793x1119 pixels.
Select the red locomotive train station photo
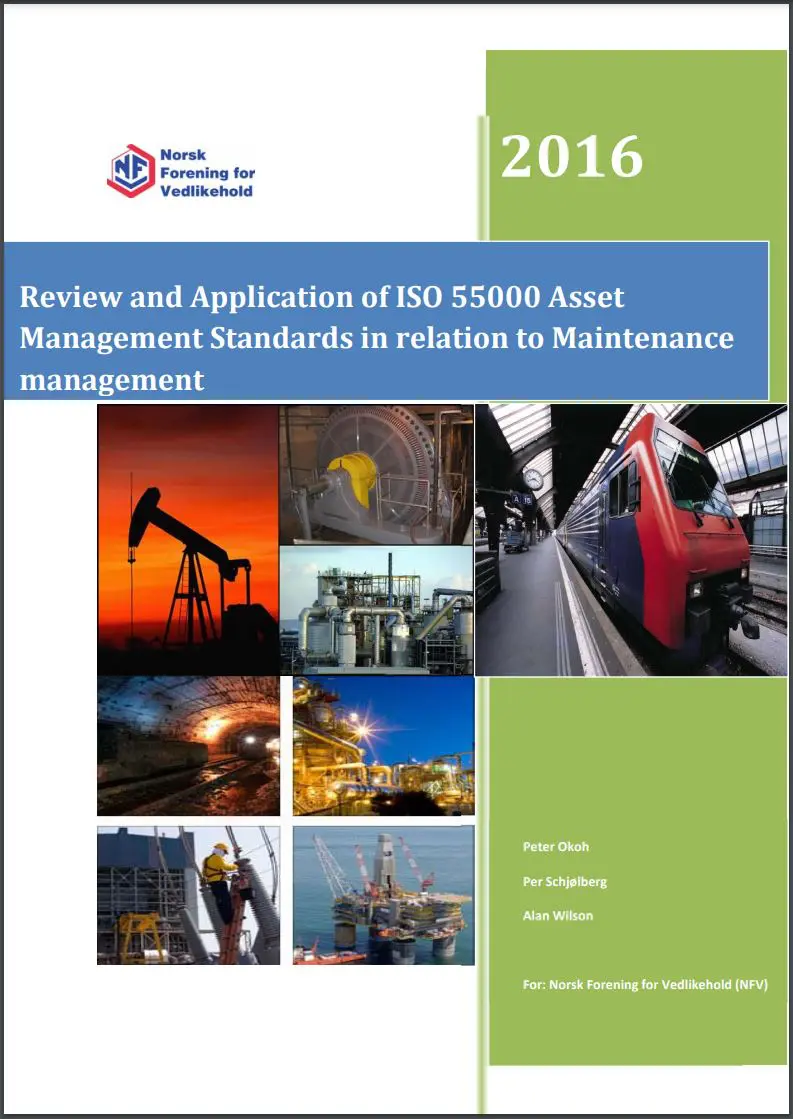pos(631,540)
